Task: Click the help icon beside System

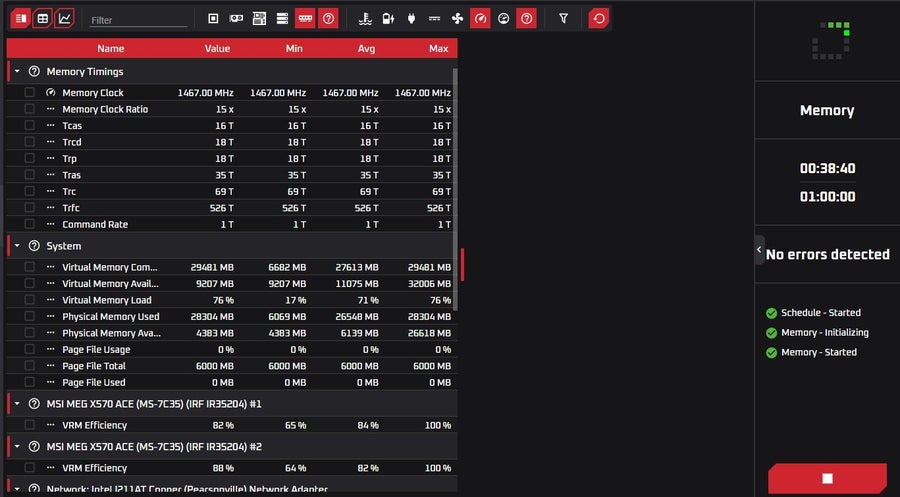Action: click(34, 246)
